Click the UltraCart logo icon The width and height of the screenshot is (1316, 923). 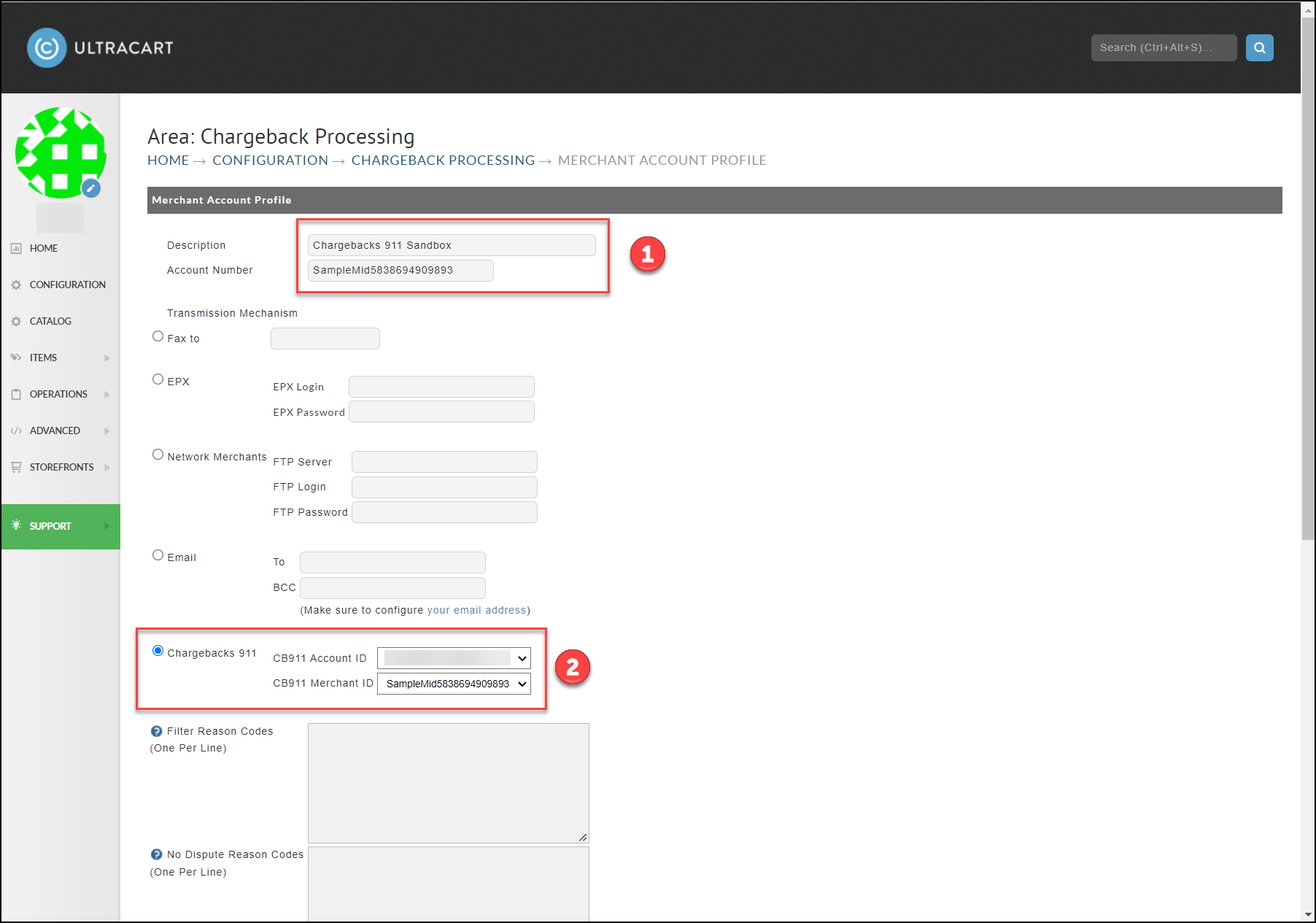[x=47, y=48]
